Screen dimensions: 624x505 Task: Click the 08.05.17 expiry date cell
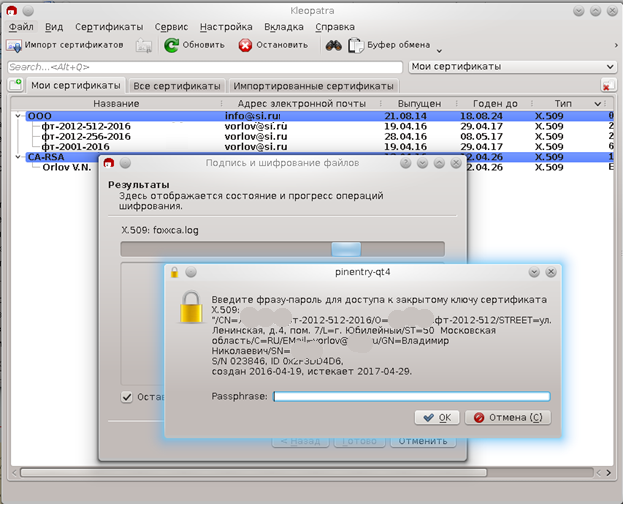pyautogui.click(x=481, y=136)
